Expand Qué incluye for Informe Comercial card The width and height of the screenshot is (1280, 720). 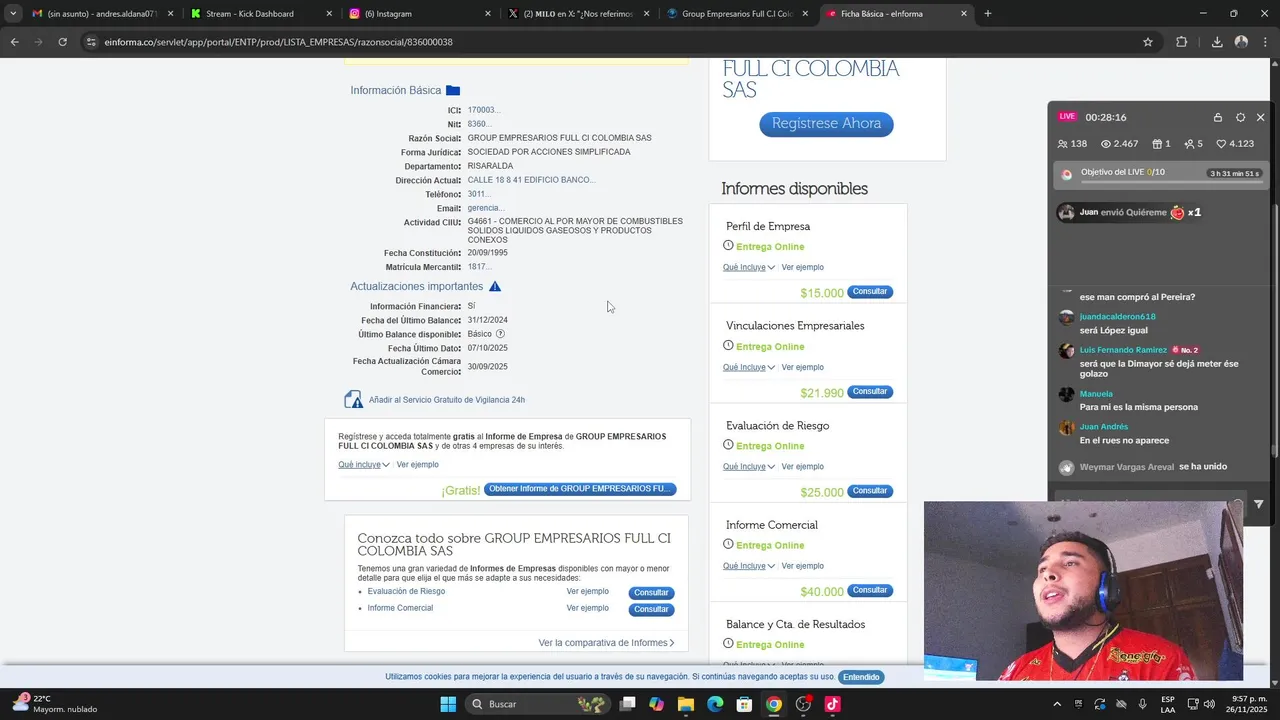tap(749, 566)
